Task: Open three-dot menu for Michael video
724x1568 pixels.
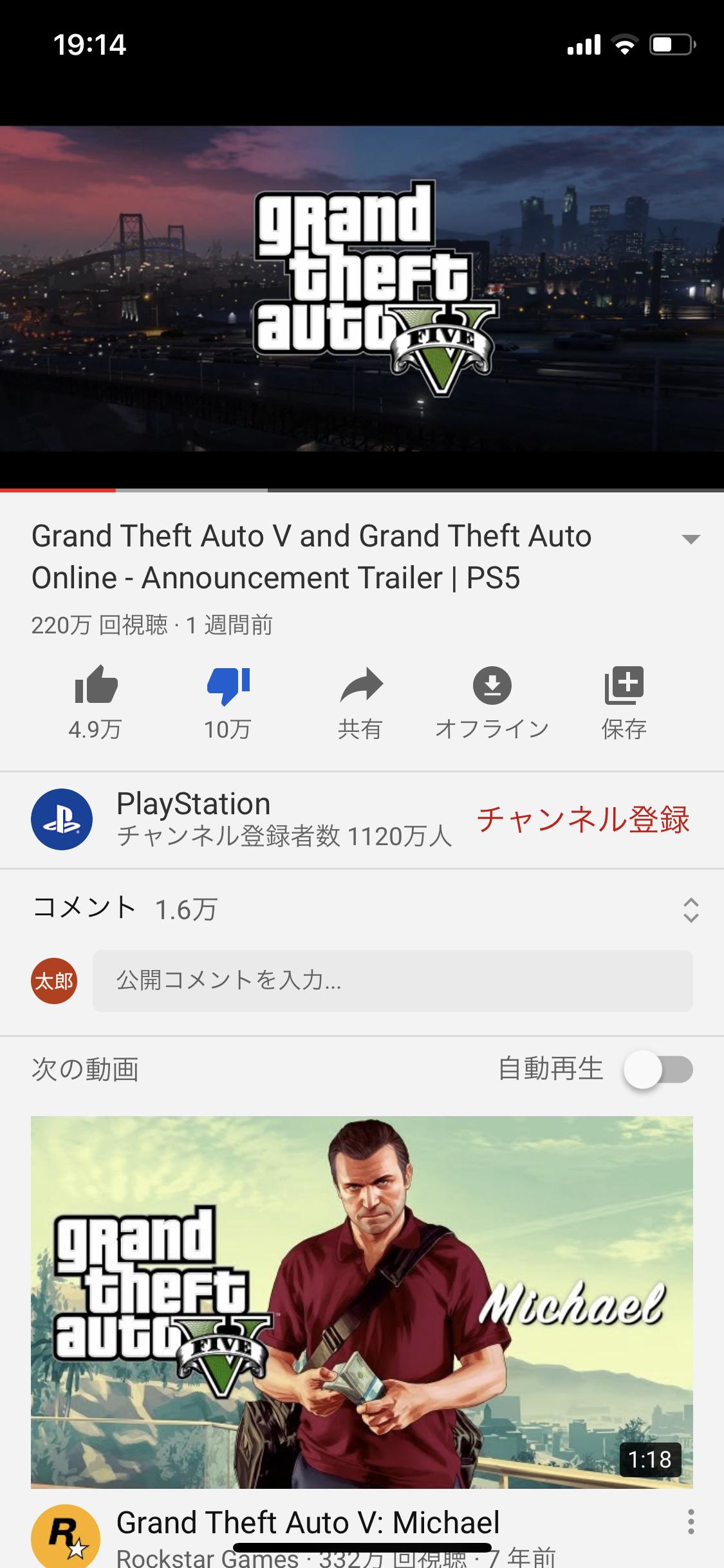Action: pos(691,1522)
